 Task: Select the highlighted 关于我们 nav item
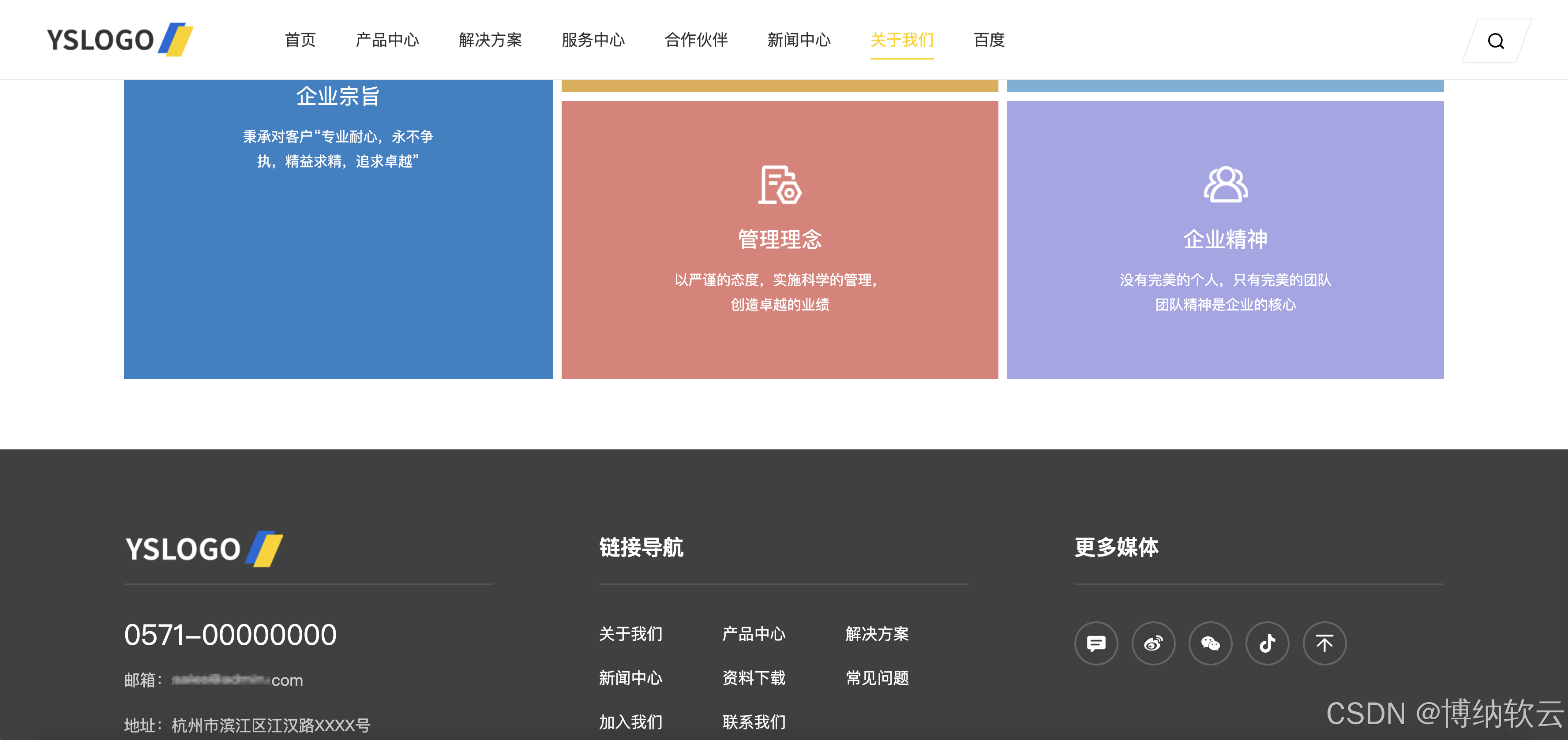902,40
